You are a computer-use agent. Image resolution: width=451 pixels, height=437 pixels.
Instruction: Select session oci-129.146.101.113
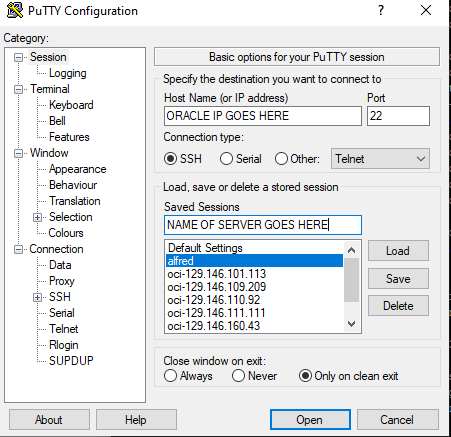click(254, 274)
